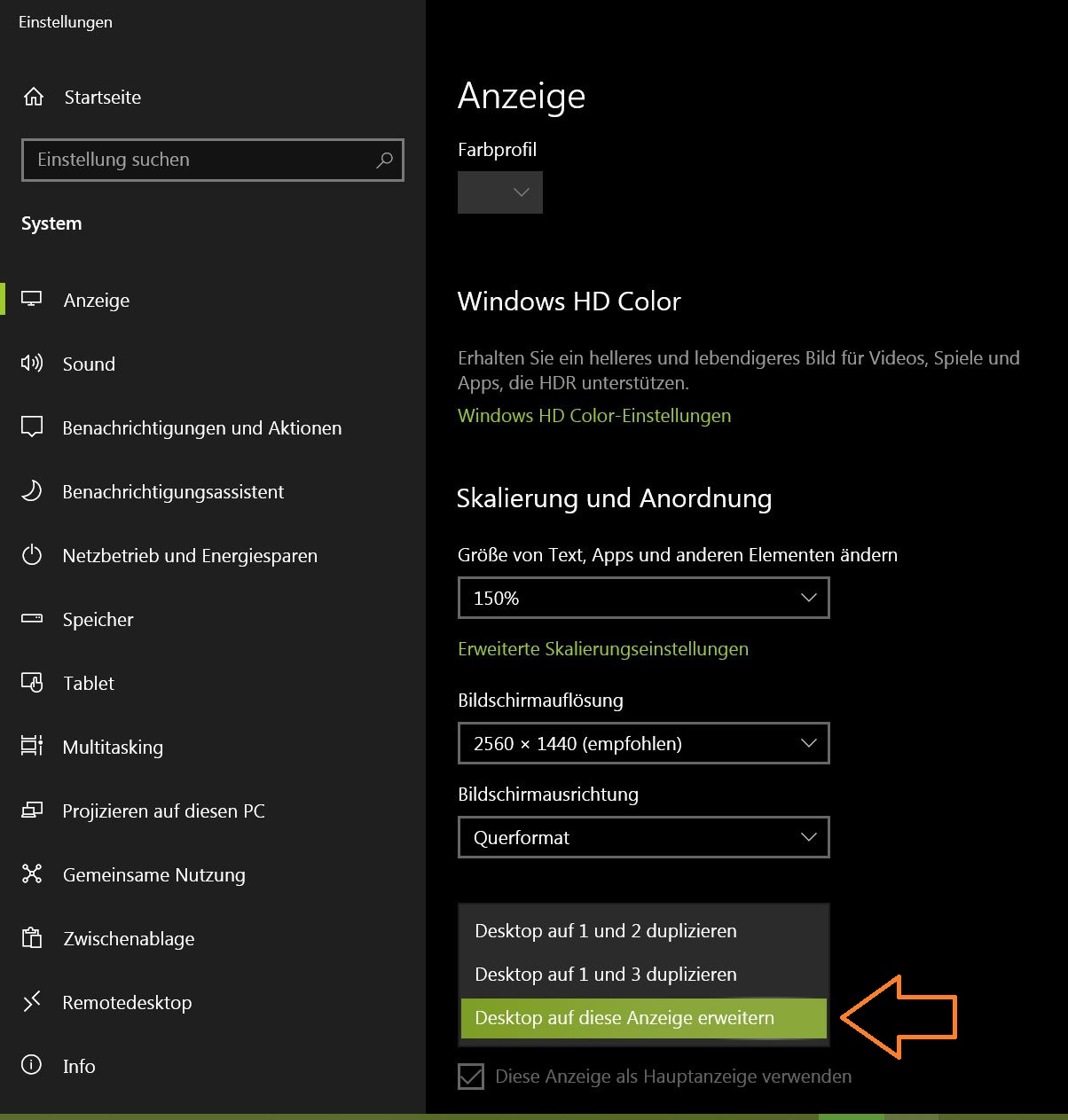The height and width of the screenshot is (1120, 1068).
Task: Click the Projizieren auf diesen PC icon
Action: pos(32,811)
